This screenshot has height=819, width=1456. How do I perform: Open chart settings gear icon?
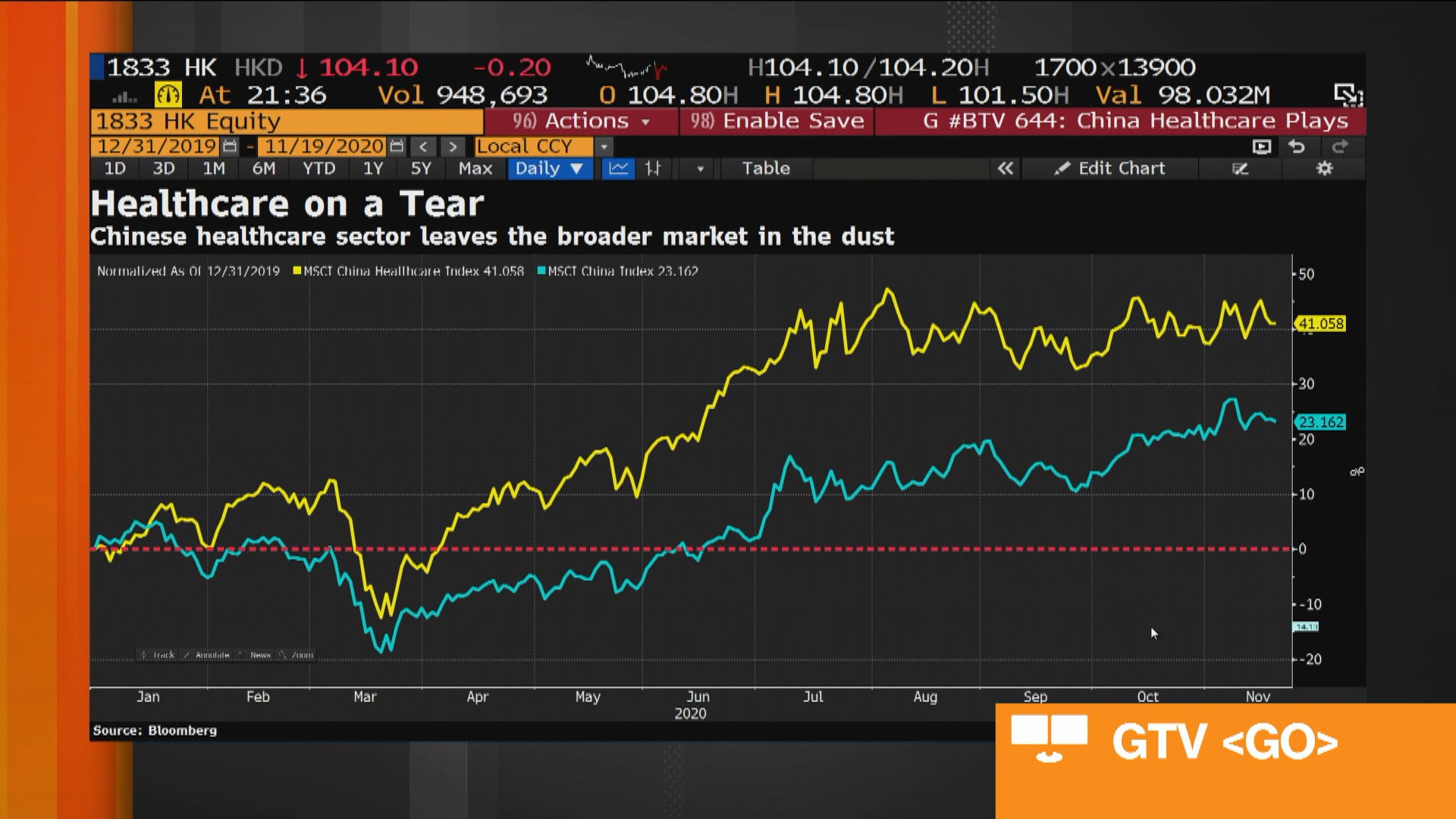[x=1324, y=168]
